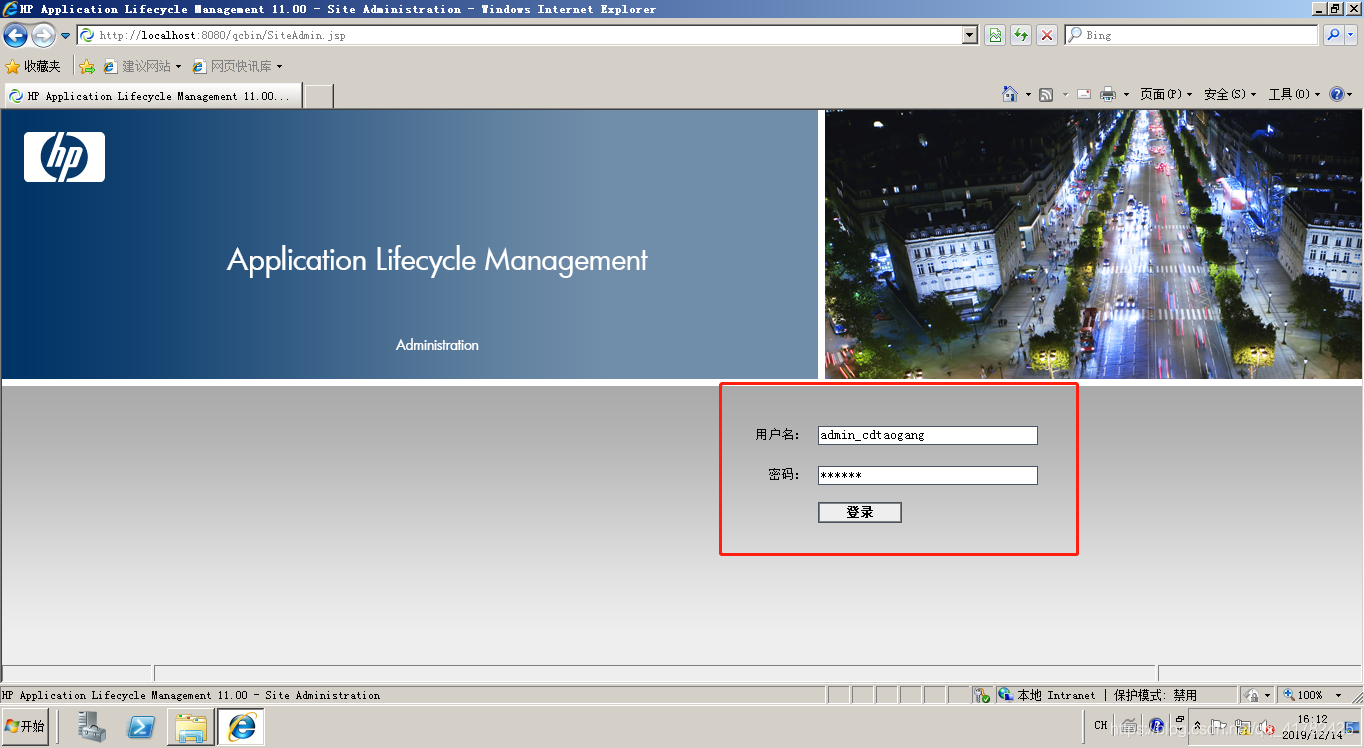Viewport: 1364px width, 748px height.
Task: Click the magnifier Search button
Action: click(x=1333, y=35)
